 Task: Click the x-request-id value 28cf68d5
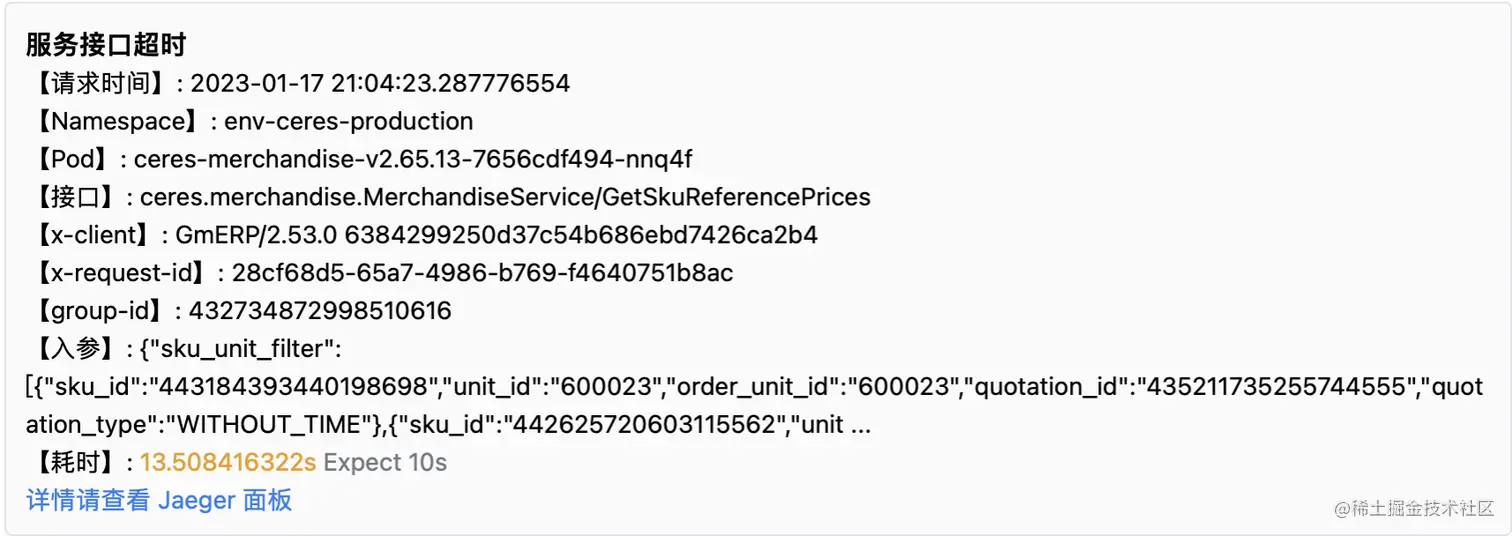[483, 273]
